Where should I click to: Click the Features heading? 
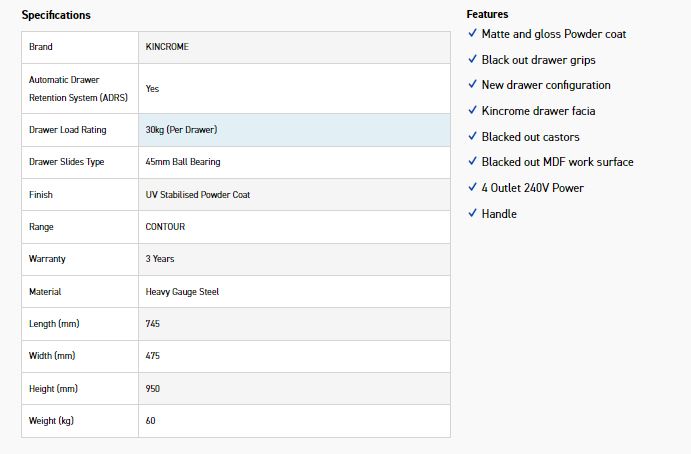pos(487,15)
